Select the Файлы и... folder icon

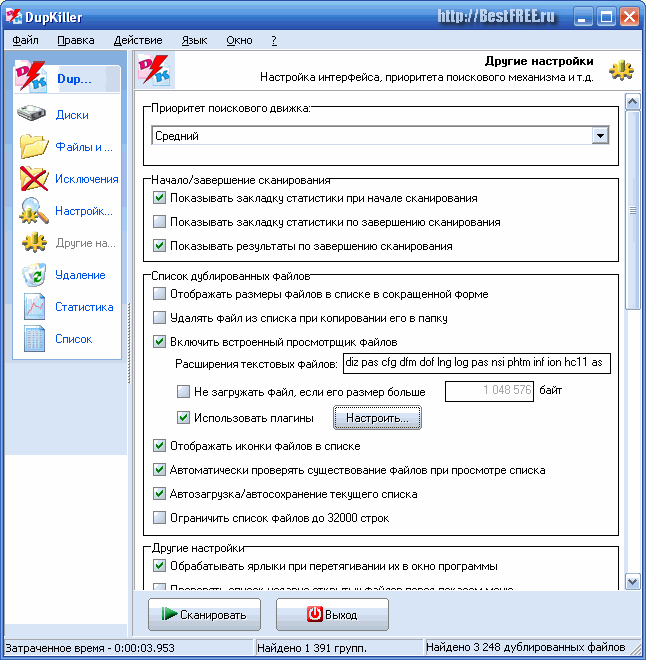(x=34, y=146)
